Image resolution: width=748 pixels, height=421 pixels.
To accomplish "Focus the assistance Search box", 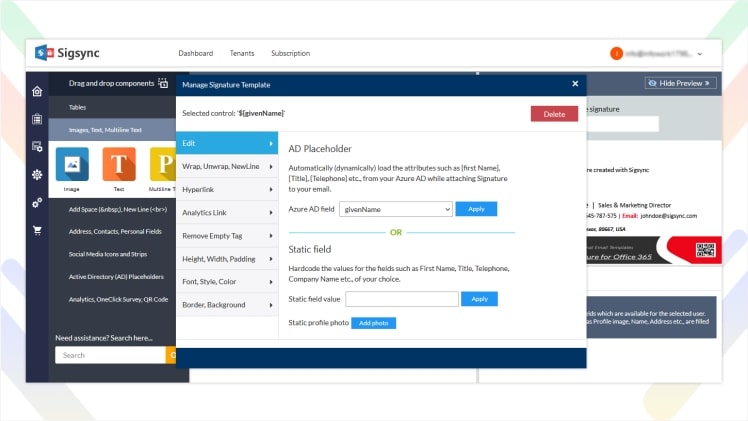I will pos(110,355).
